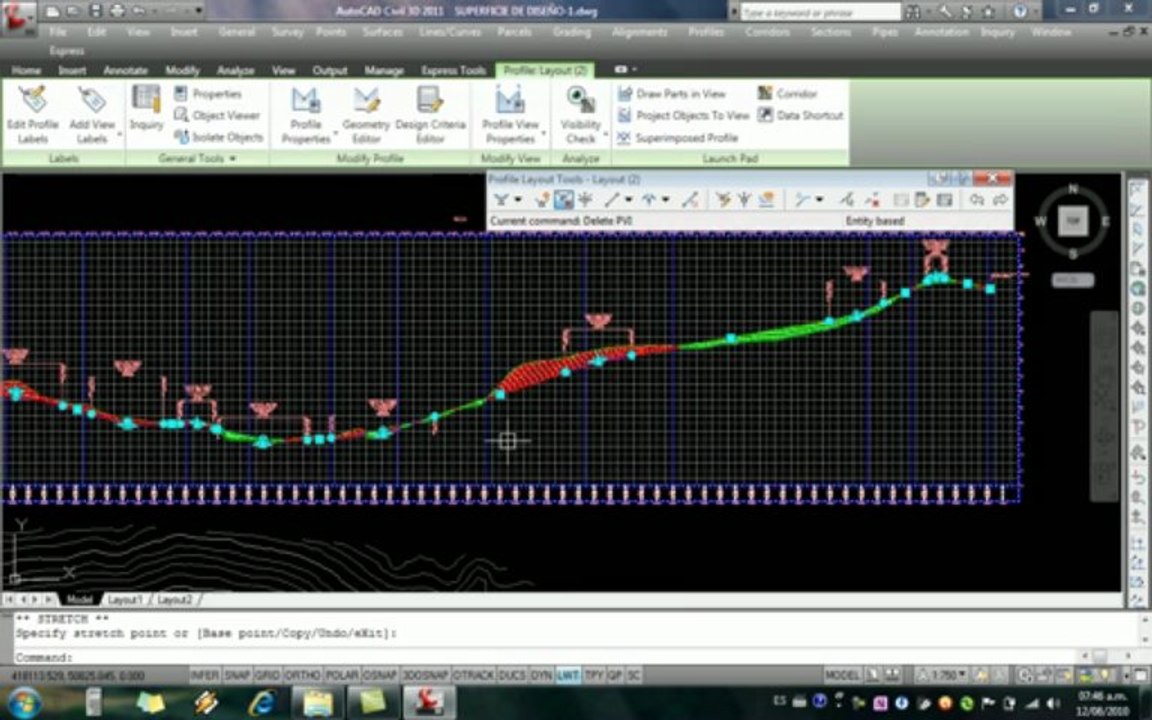The image size is (1152, 720).
Task: Switch to Annotate ribbon tab
Action: [x=125, y=71]
